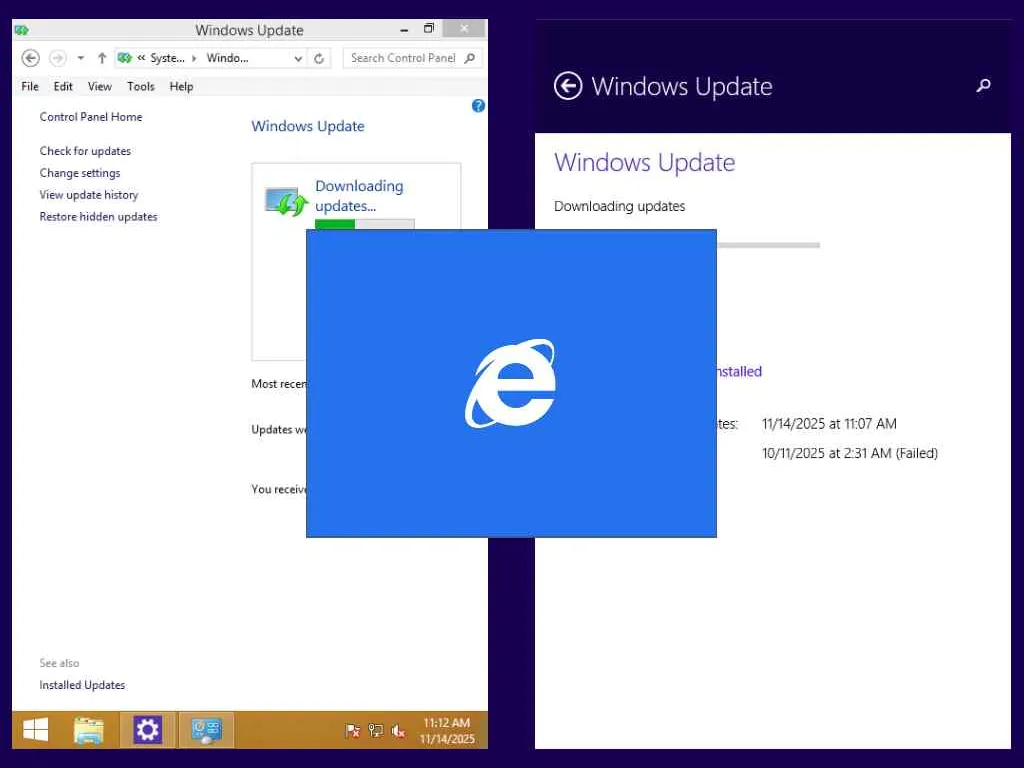Click the 10/11/2025 at 2:31 AM (Failed) text

850,453
